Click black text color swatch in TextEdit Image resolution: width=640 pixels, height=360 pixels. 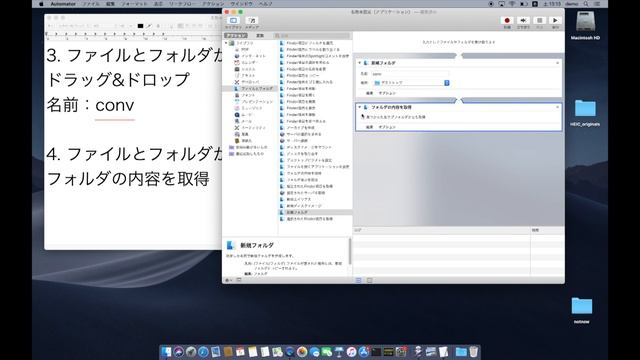click(x=140, y=26)
